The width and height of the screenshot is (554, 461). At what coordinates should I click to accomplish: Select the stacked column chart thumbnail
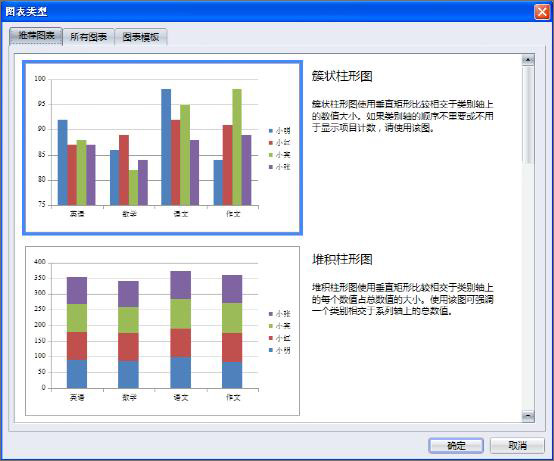click(163, 331)
